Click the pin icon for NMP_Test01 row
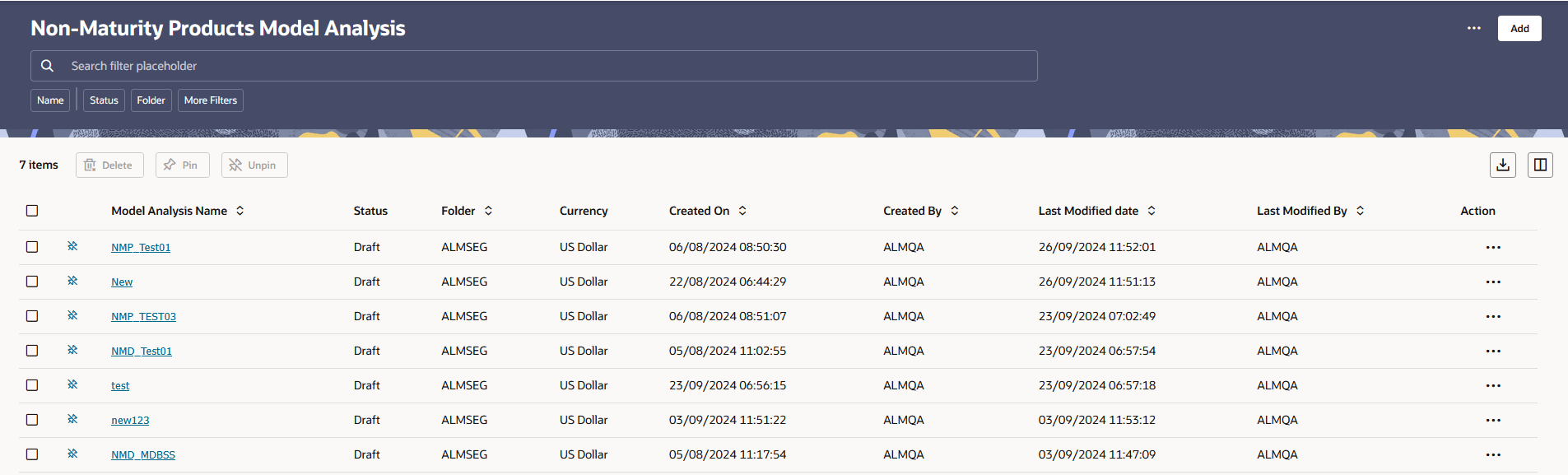The height and width of the screenshot is (475, 1568). [x=72, y=246]
